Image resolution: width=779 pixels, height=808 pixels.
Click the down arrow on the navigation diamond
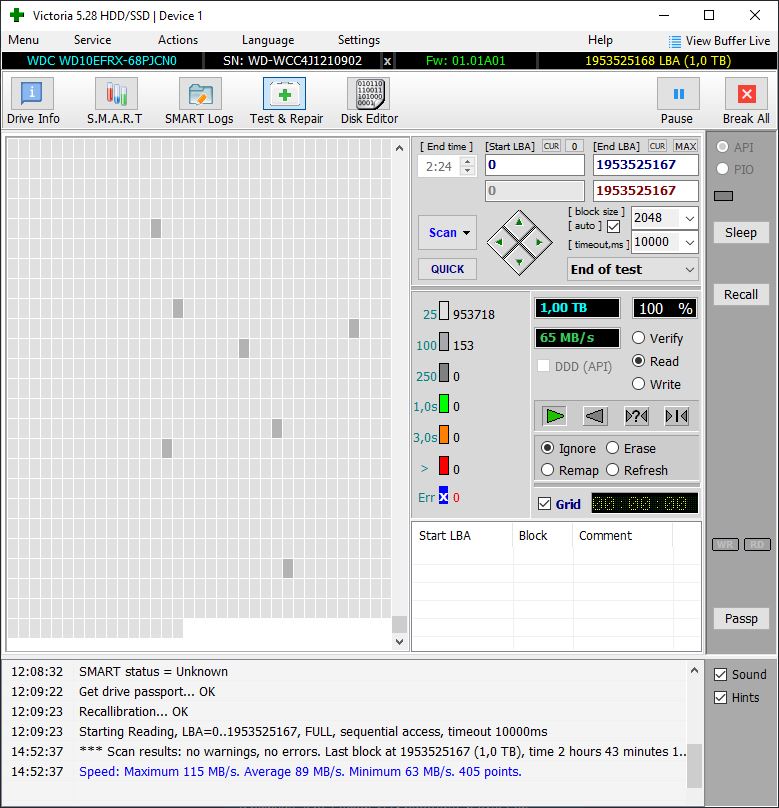[519, 262]
